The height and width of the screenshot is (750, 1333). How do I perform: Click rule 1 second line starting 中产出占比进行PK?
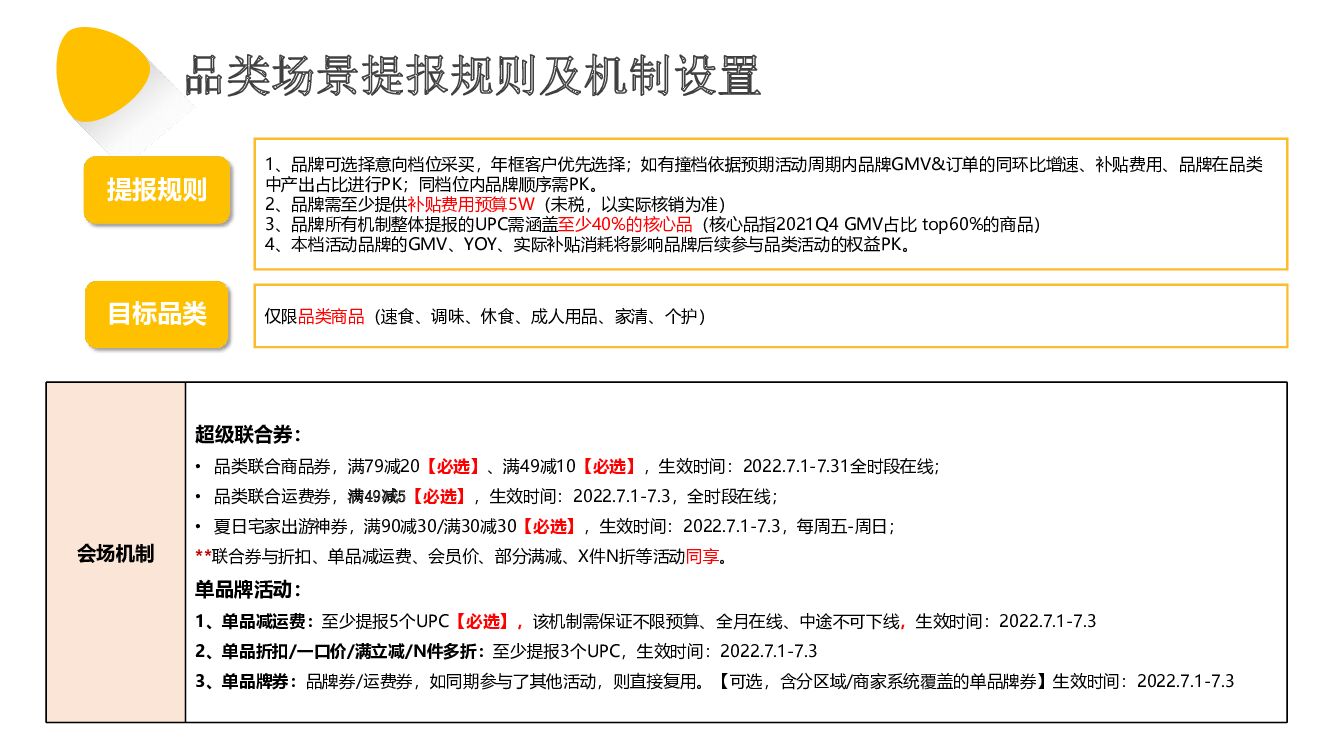tap(432, 184)
